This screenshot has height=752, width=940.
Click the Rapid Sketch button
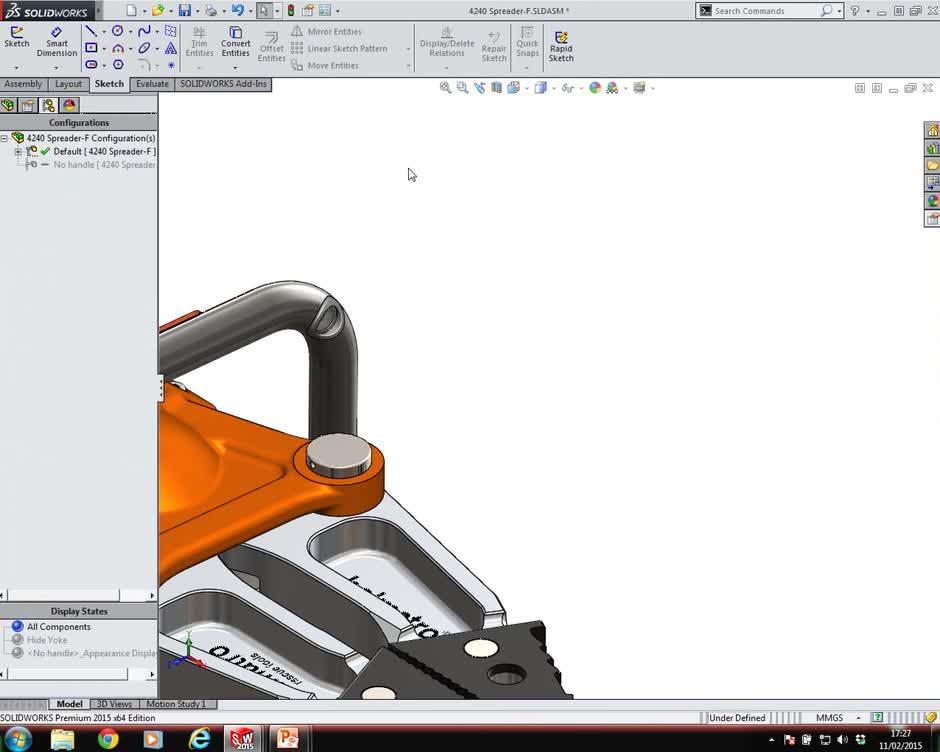click(561, 45)
